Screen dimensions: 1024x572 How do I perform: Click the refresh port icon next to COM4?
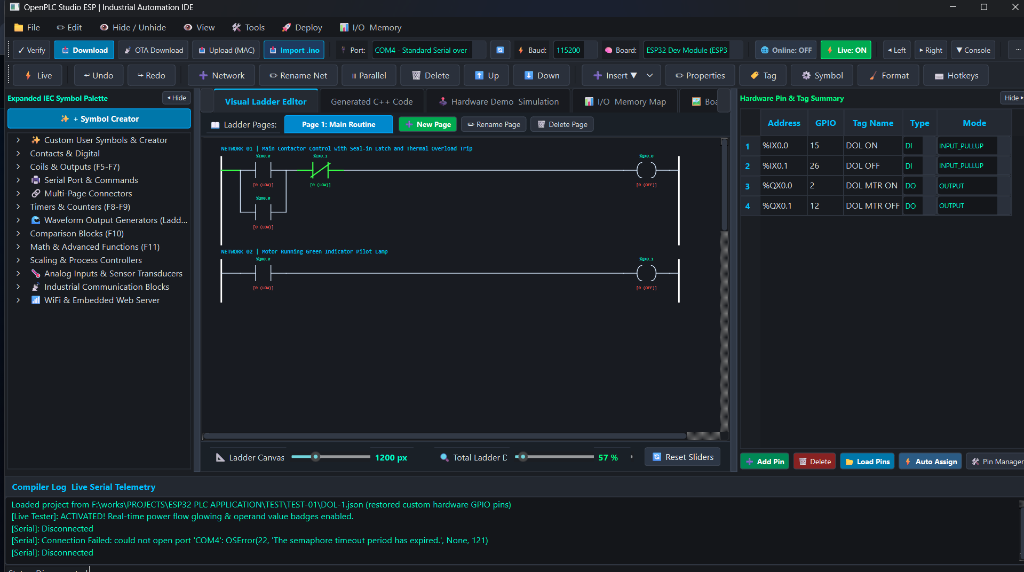(x=500, y=50)
